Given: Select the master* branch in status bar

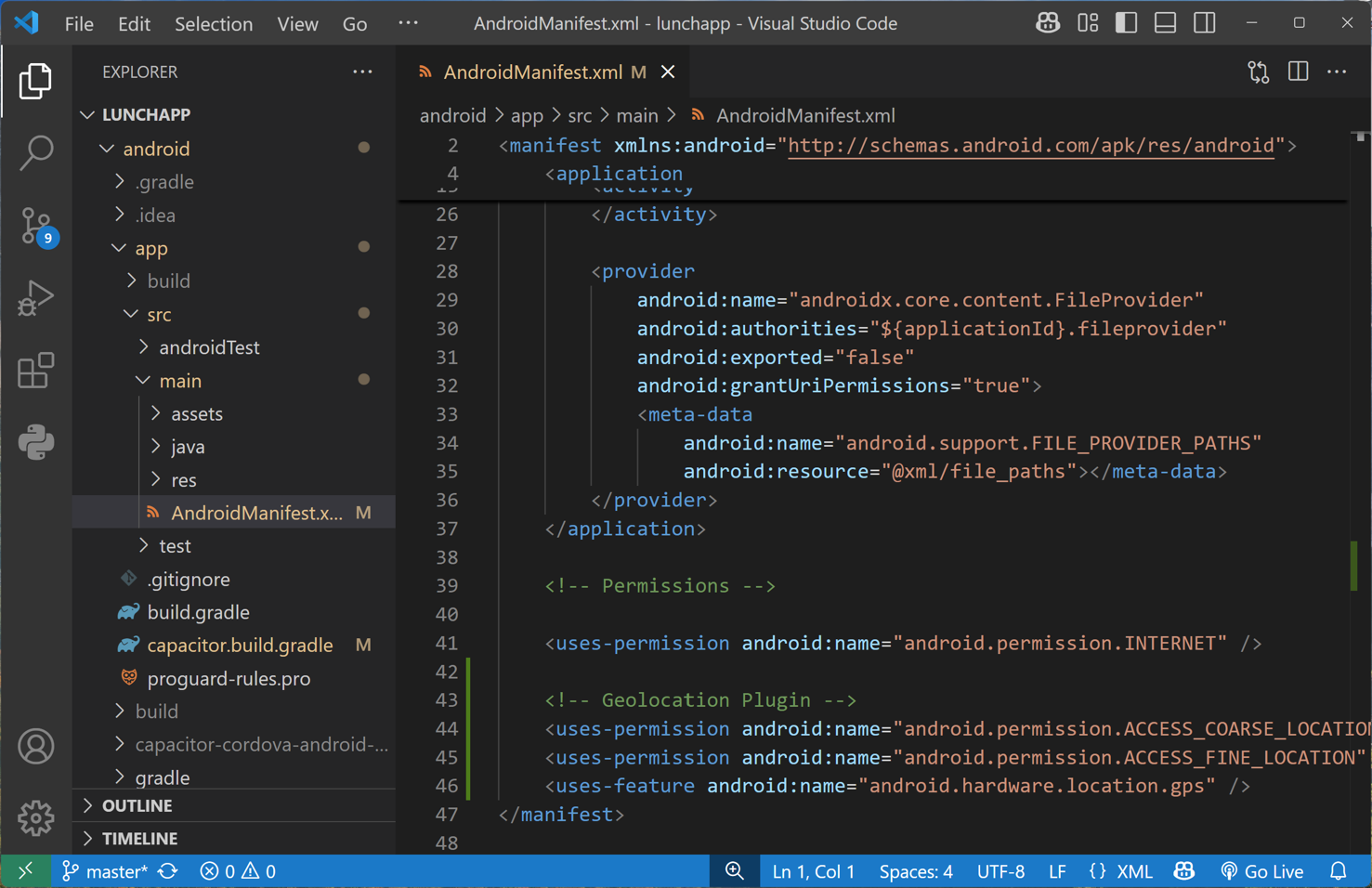Looking at the screenshot, I should [104, 871].
